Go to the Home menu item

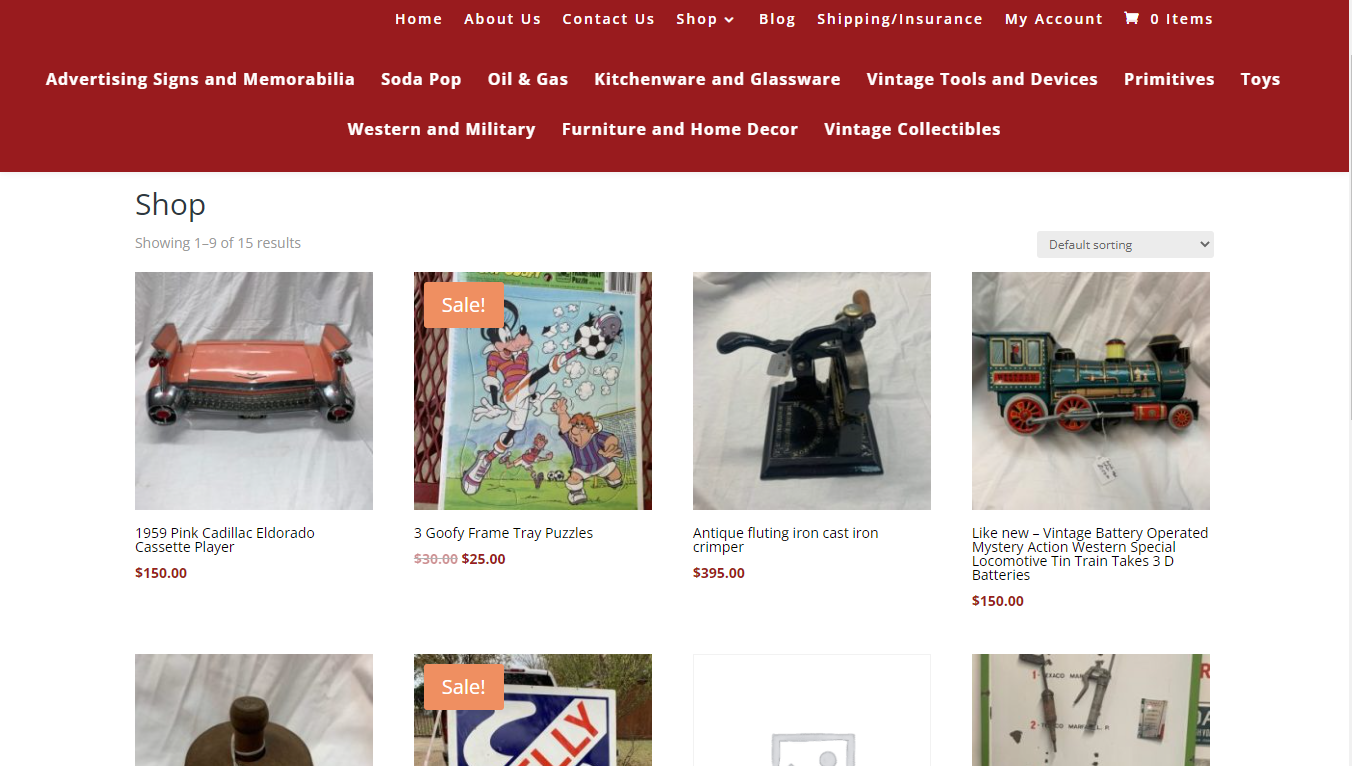[x=418, y=19]
